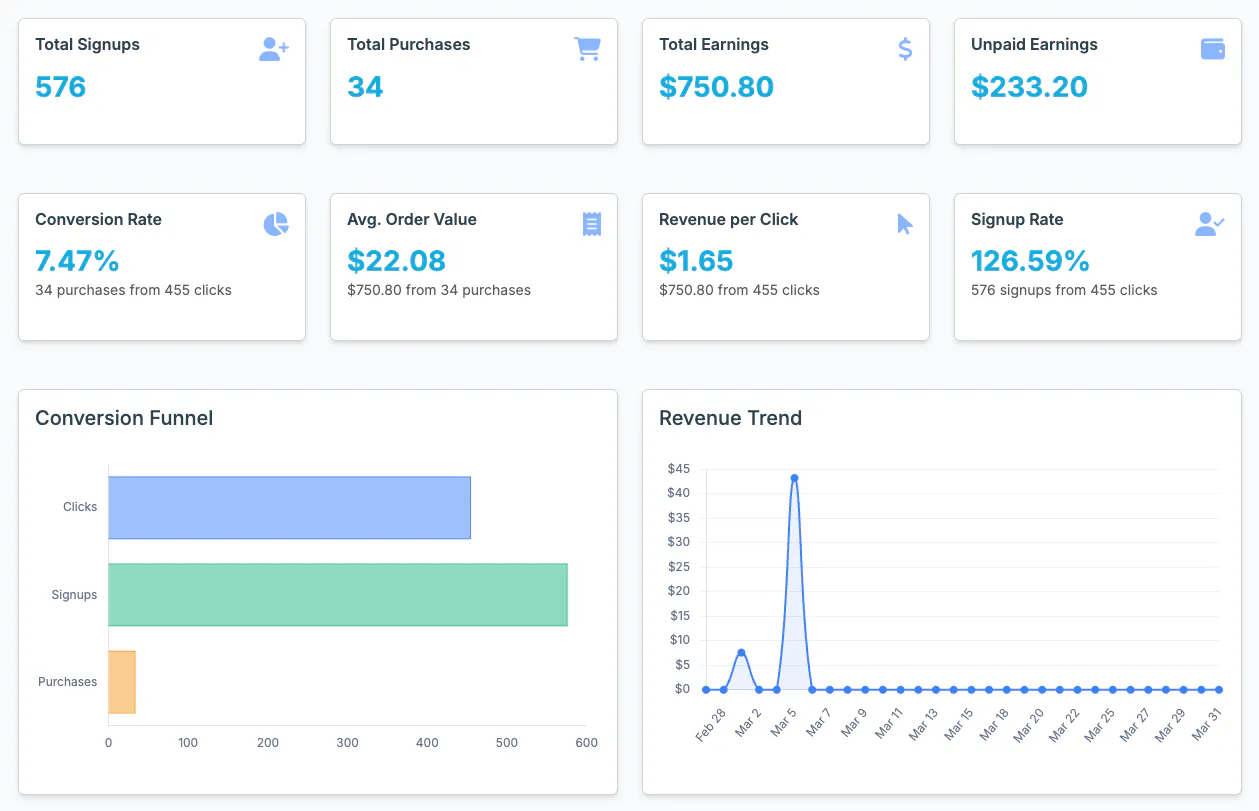Click '$750.80 from 34 purchases' text
Screen dimensions: 1259x811
439,291
